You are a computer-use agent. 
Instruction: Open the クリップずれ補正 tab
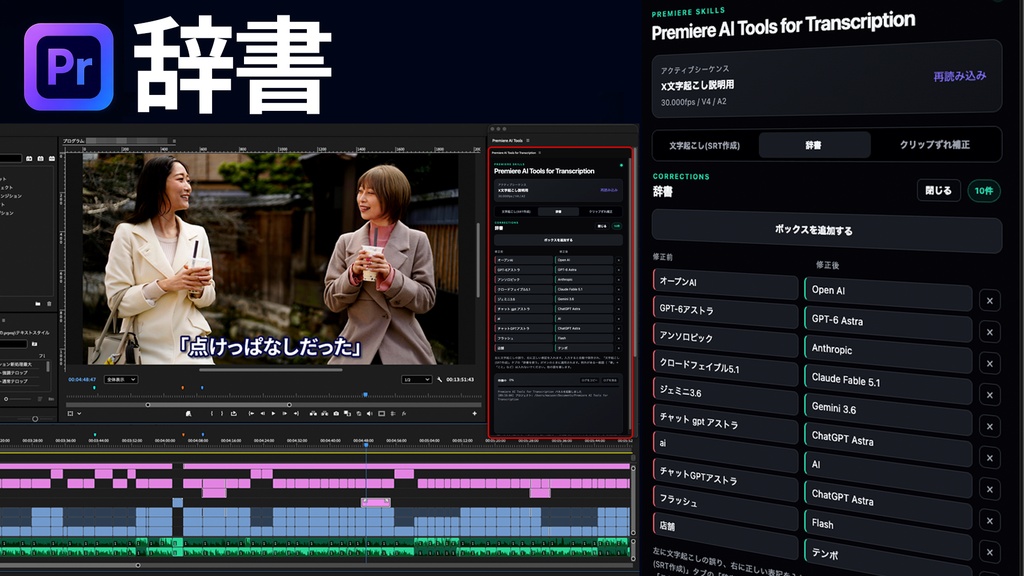pyautogui.click(x=935, y=144)
